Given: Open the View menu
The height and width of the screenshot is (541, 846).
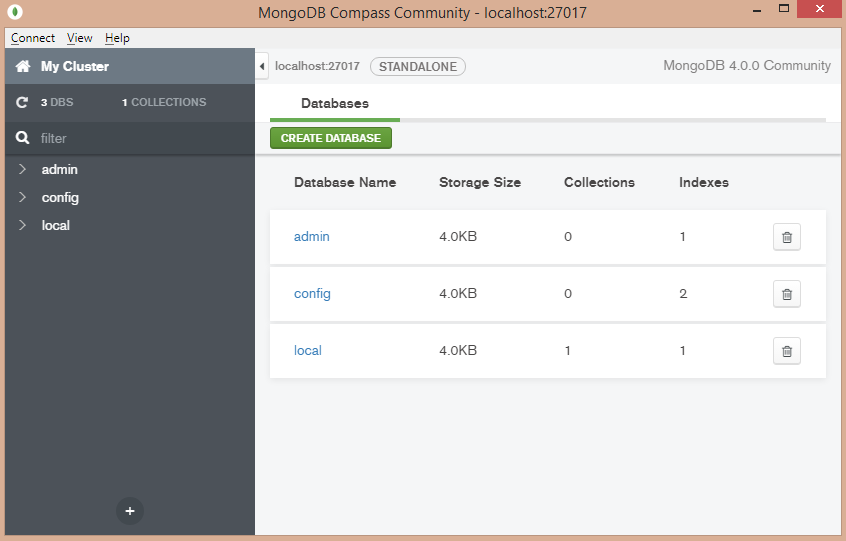Looking at the screenshot, I should (x=79, y=38).
